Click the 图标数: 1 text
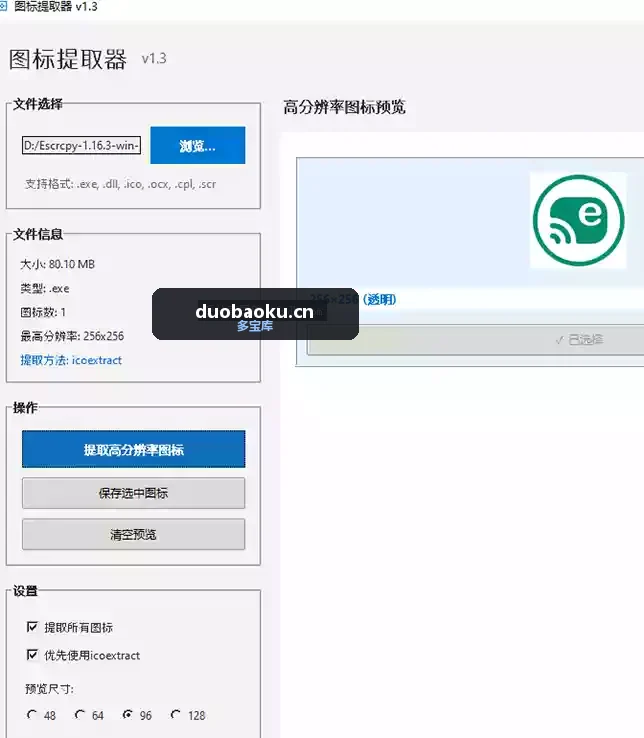The image size is (644, 738). click(43, 312)
